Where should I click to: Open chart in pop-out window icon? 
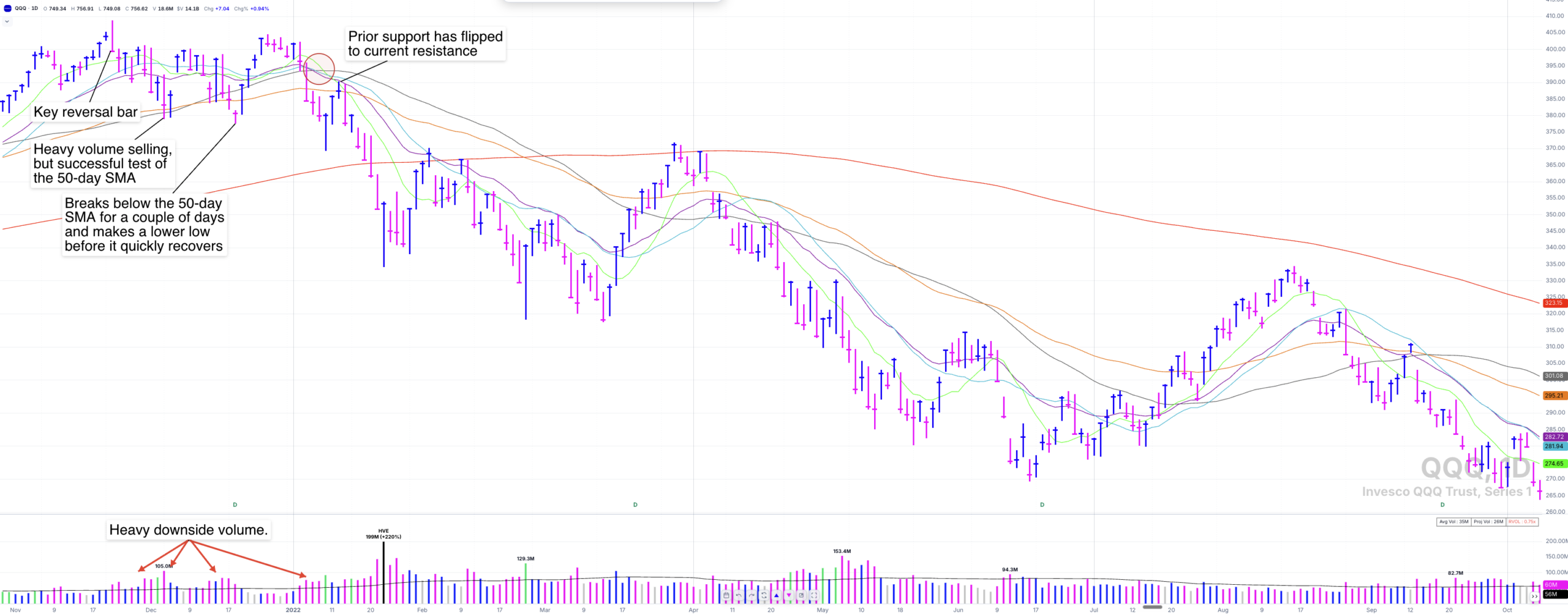click(801, 595)
